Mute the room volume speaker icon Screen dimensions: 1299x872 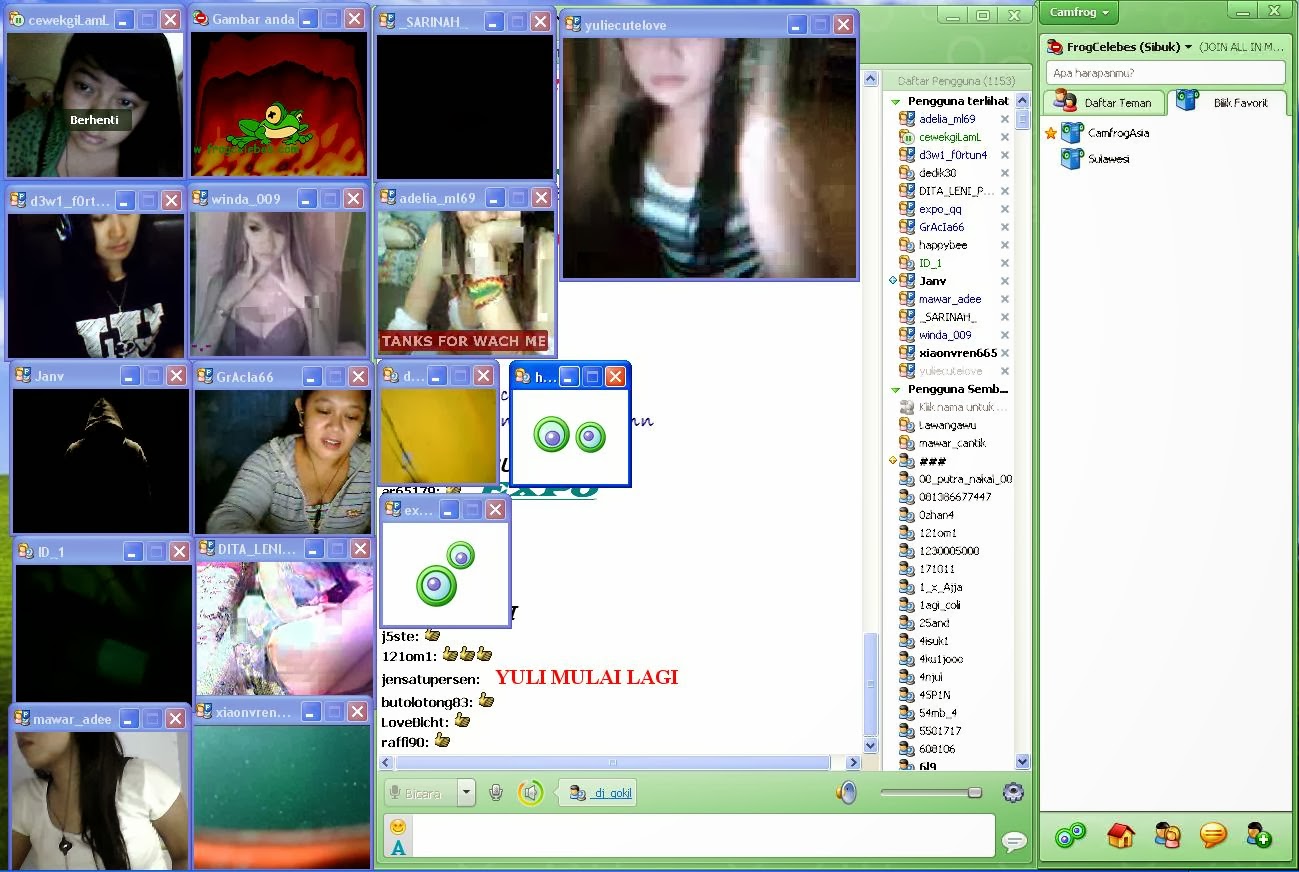[x=847, y=793]
